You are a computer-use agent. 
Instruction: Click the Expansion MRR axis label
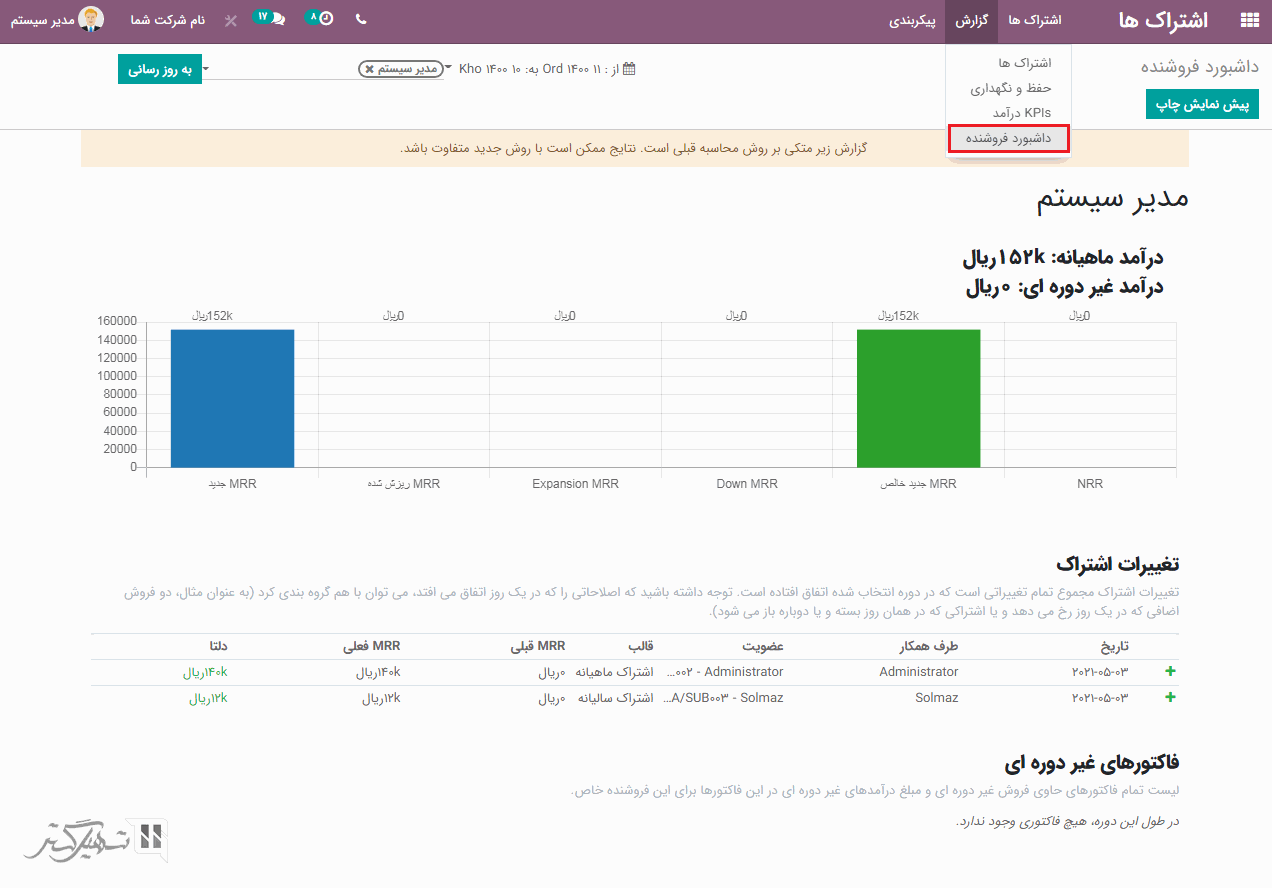click(575, 484)
